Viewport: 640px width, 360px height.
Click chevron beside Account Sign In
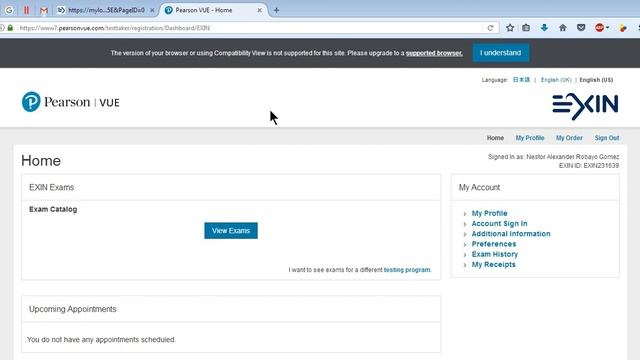tap(465, 224)
